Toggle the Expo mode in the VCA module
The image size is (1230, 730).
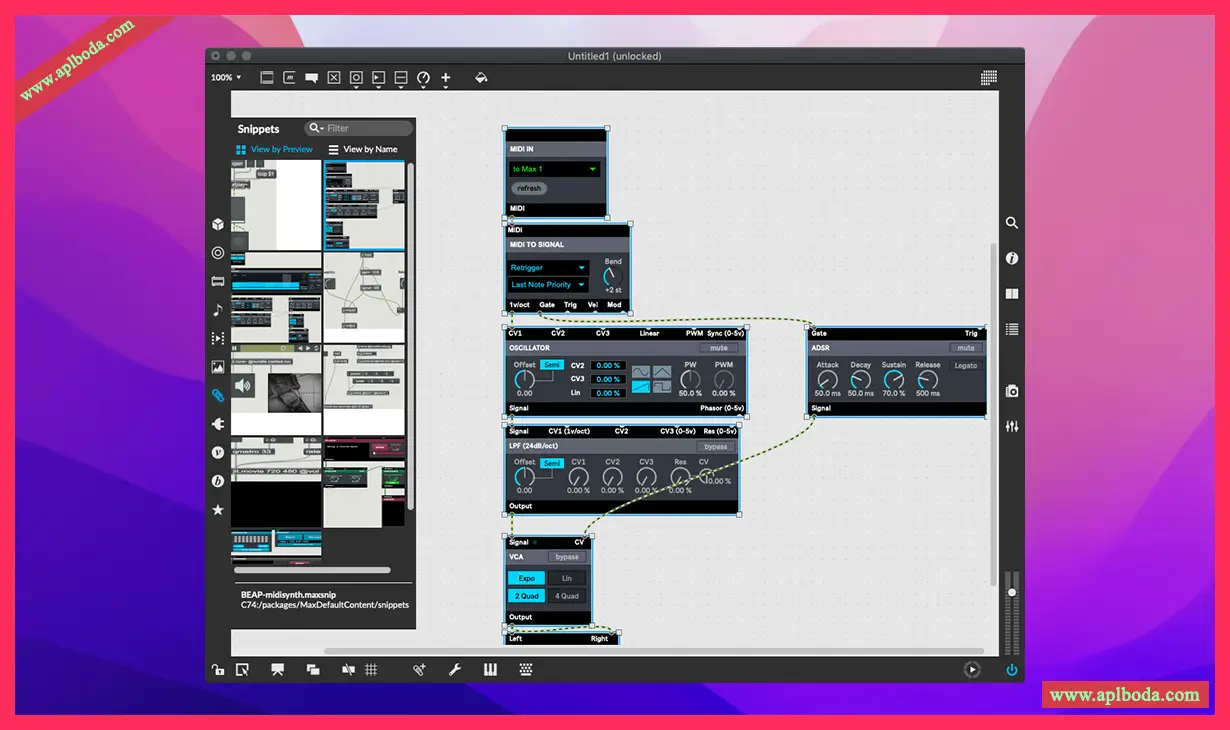(526, 578)
